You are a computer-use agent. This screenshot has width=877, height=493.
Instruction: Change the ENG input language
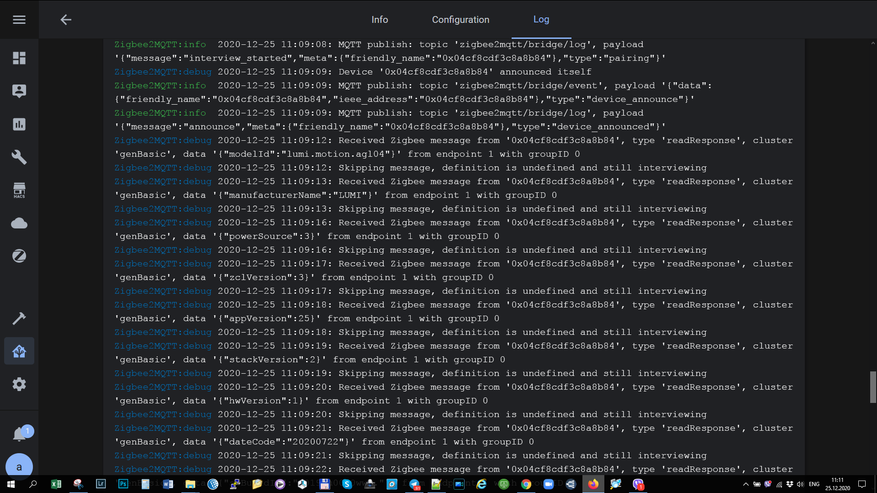pyautogui.click(x=814, y=484)
